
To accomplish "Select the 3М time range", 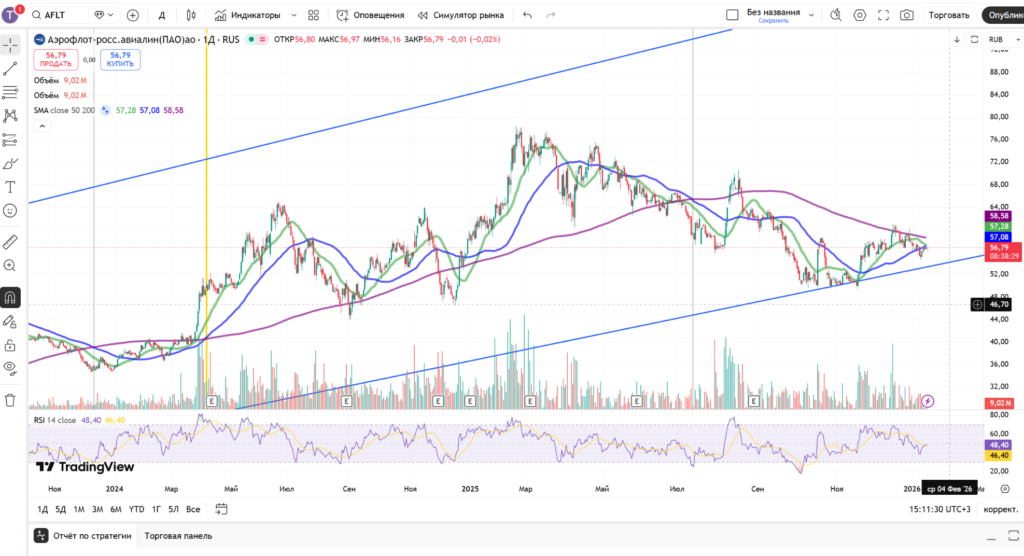I will (x=97, y=509).
